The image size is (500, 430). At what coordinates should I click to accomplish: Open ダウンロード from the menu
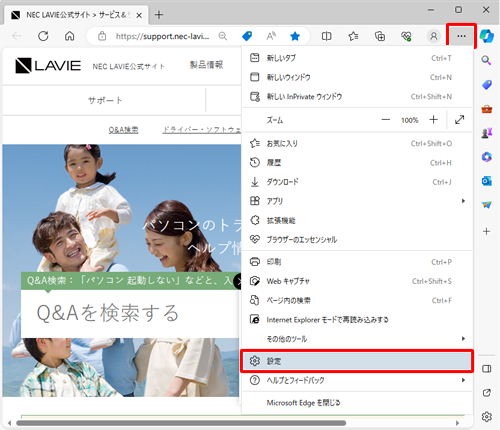coord(357,182)
